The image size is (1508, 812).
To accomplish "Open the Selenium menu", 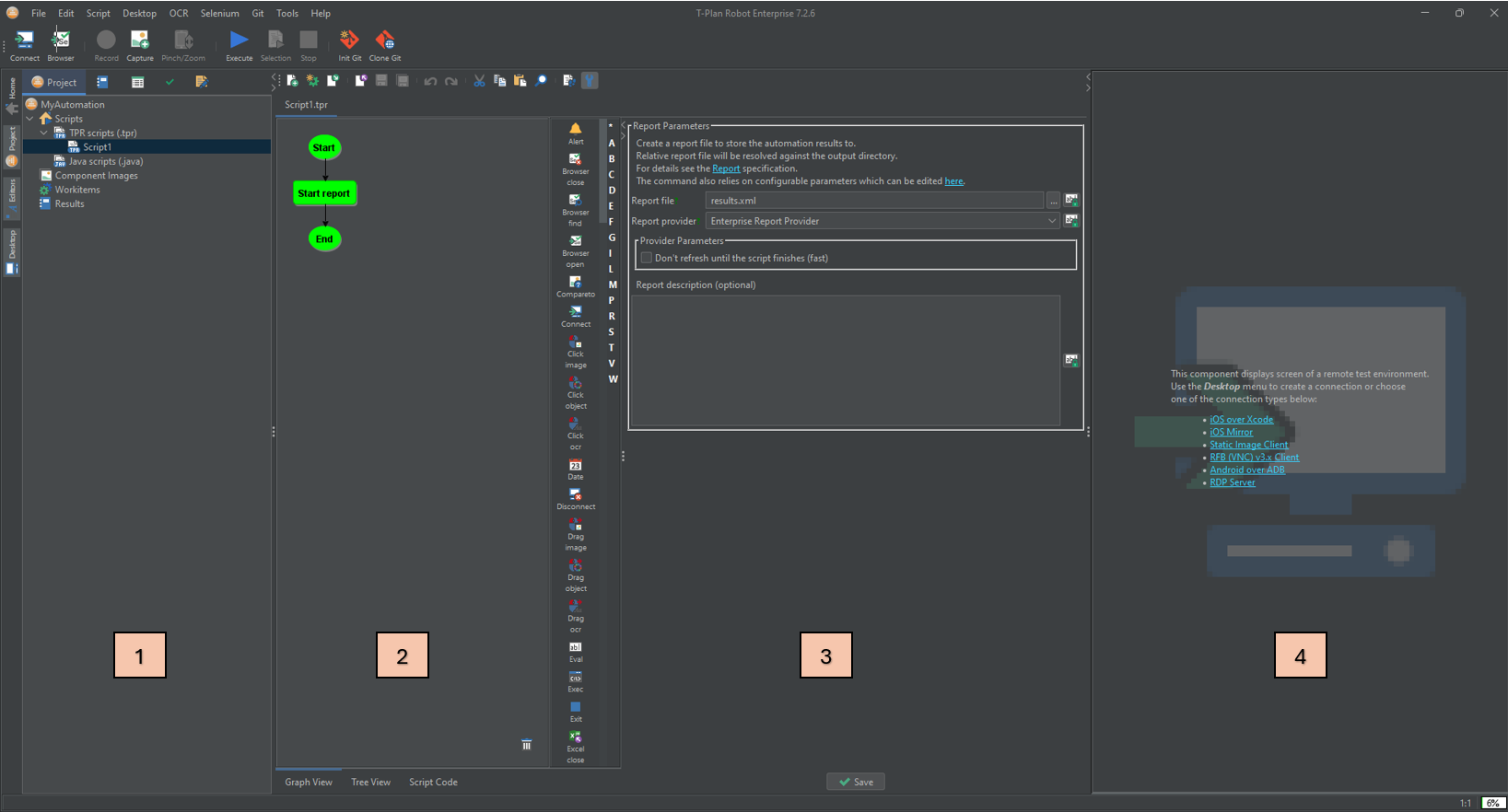I will click(219, 14).
